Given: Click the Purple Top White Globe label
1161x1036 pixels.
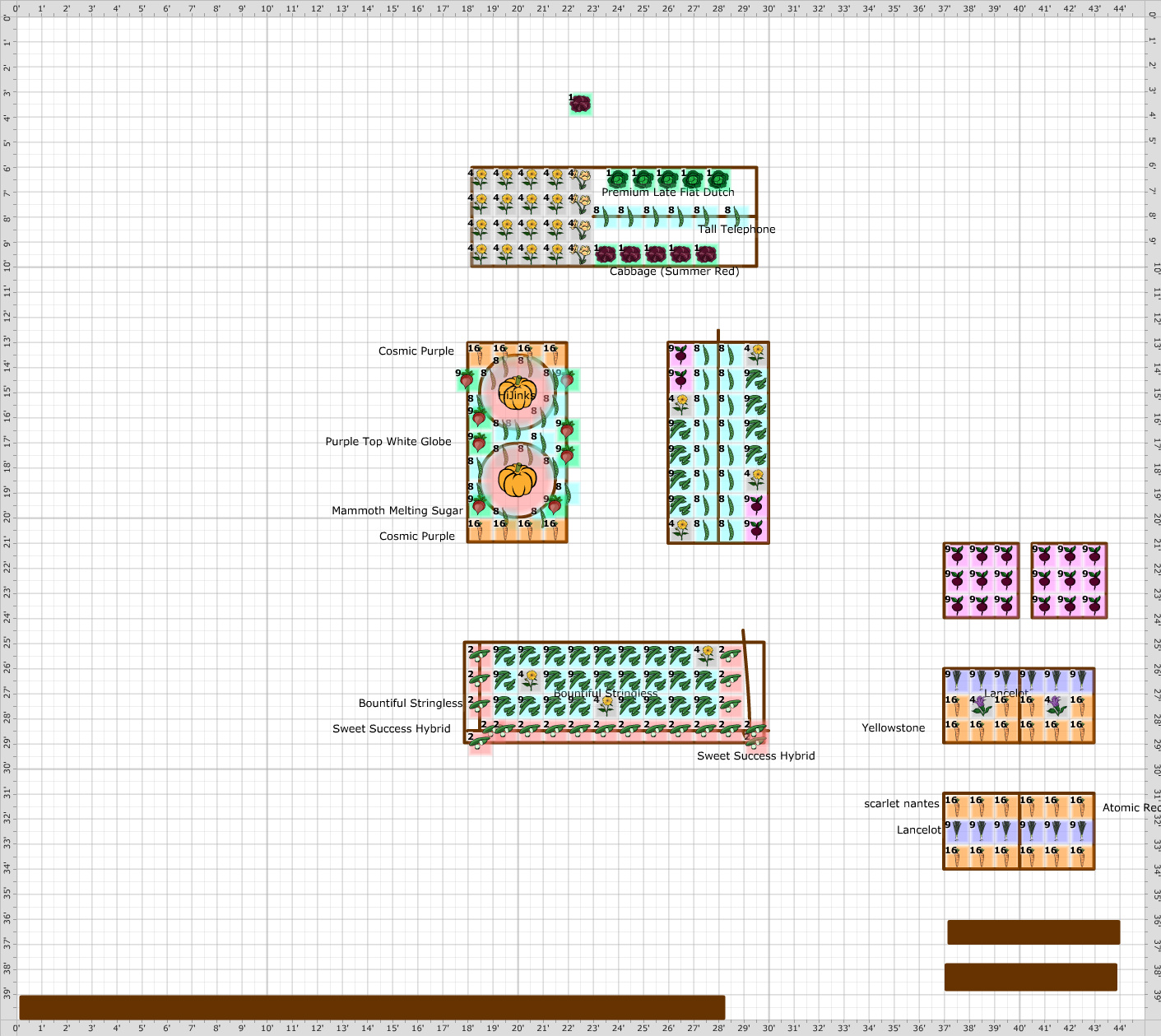Looking at the screenshot, I should tap(388, 442).
